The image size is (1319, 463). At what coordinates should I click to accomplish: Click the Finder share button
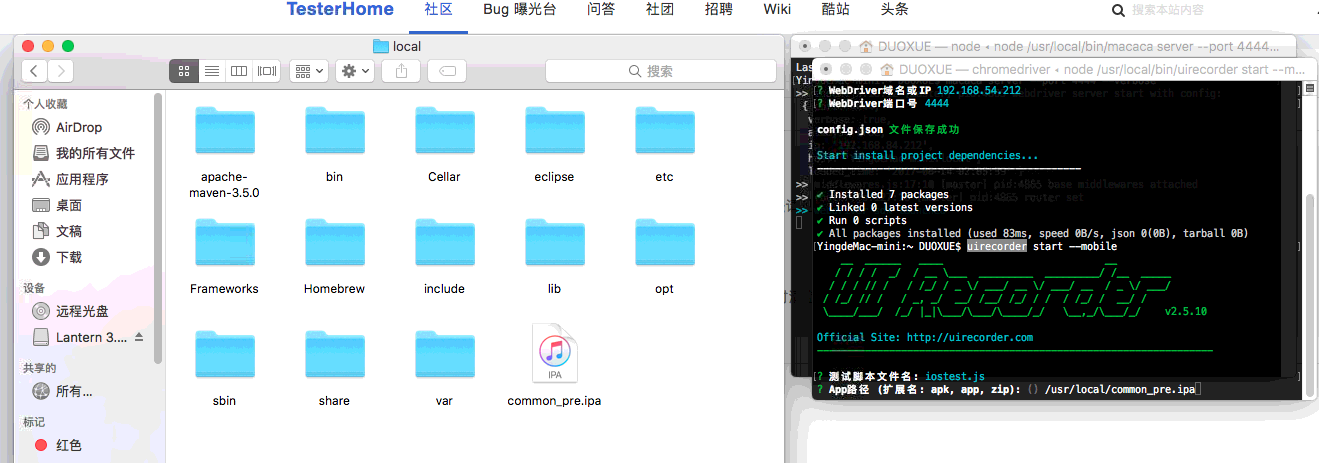click(401, 71)
